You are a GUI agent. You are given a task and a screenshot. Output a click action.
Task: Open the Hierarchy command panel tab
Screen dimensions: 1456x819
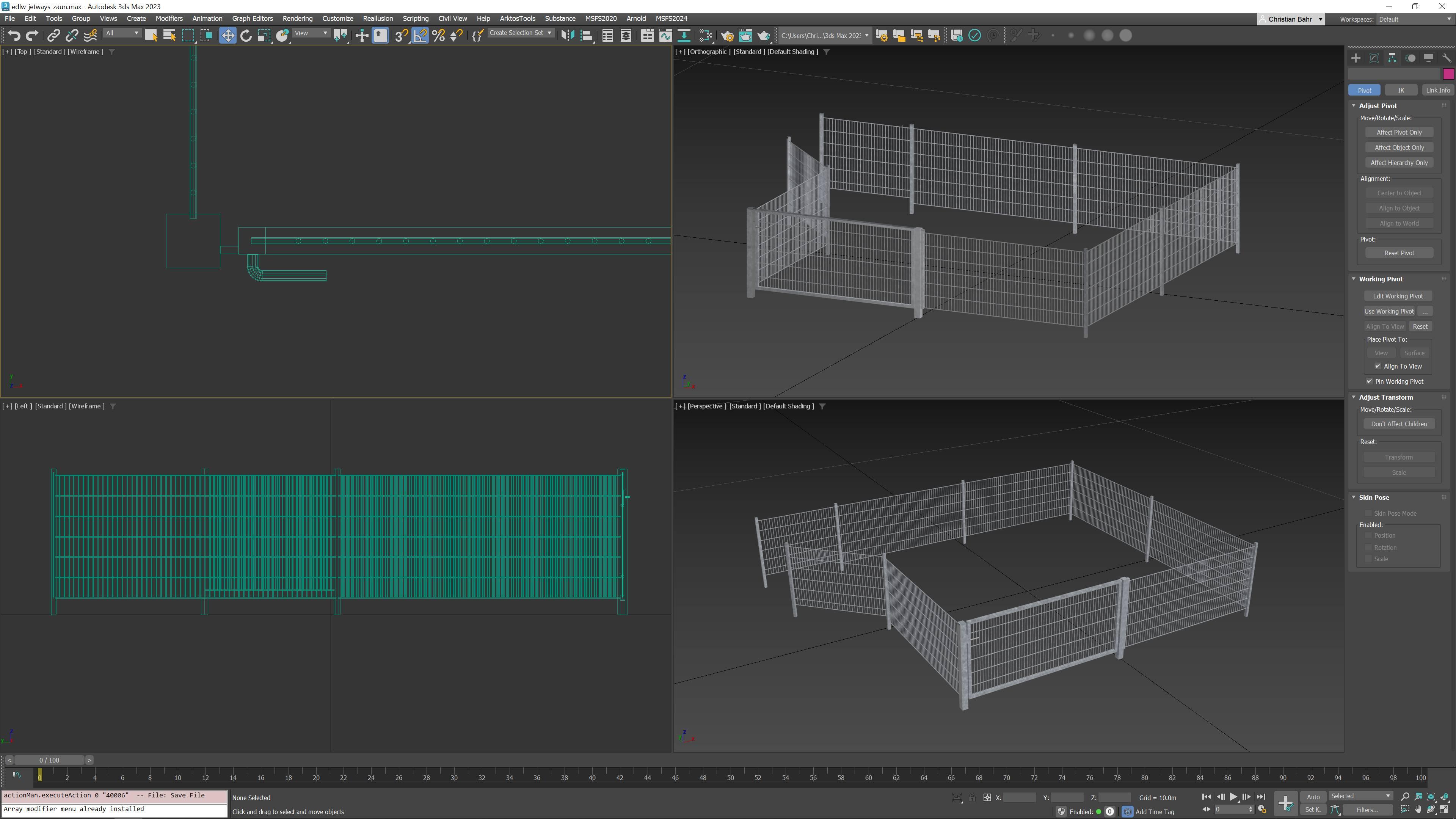(x=1392, y=58)
